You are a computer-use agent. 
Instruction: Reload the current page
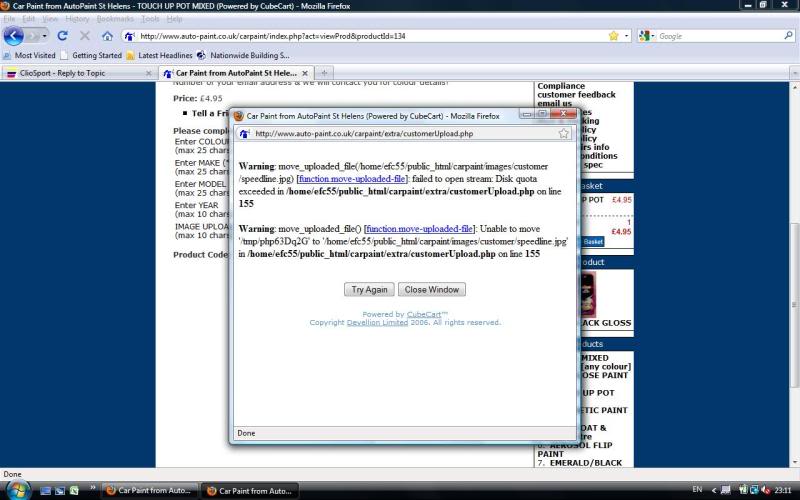pyautogui.click(x=62, y=36)
